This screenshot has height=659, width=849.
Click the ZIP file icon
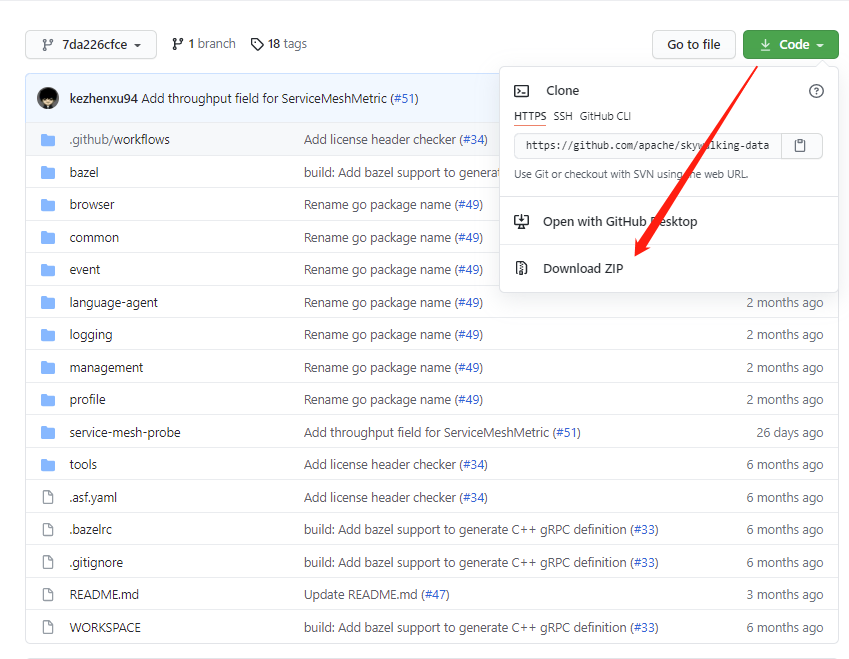[x=521, y=268]
